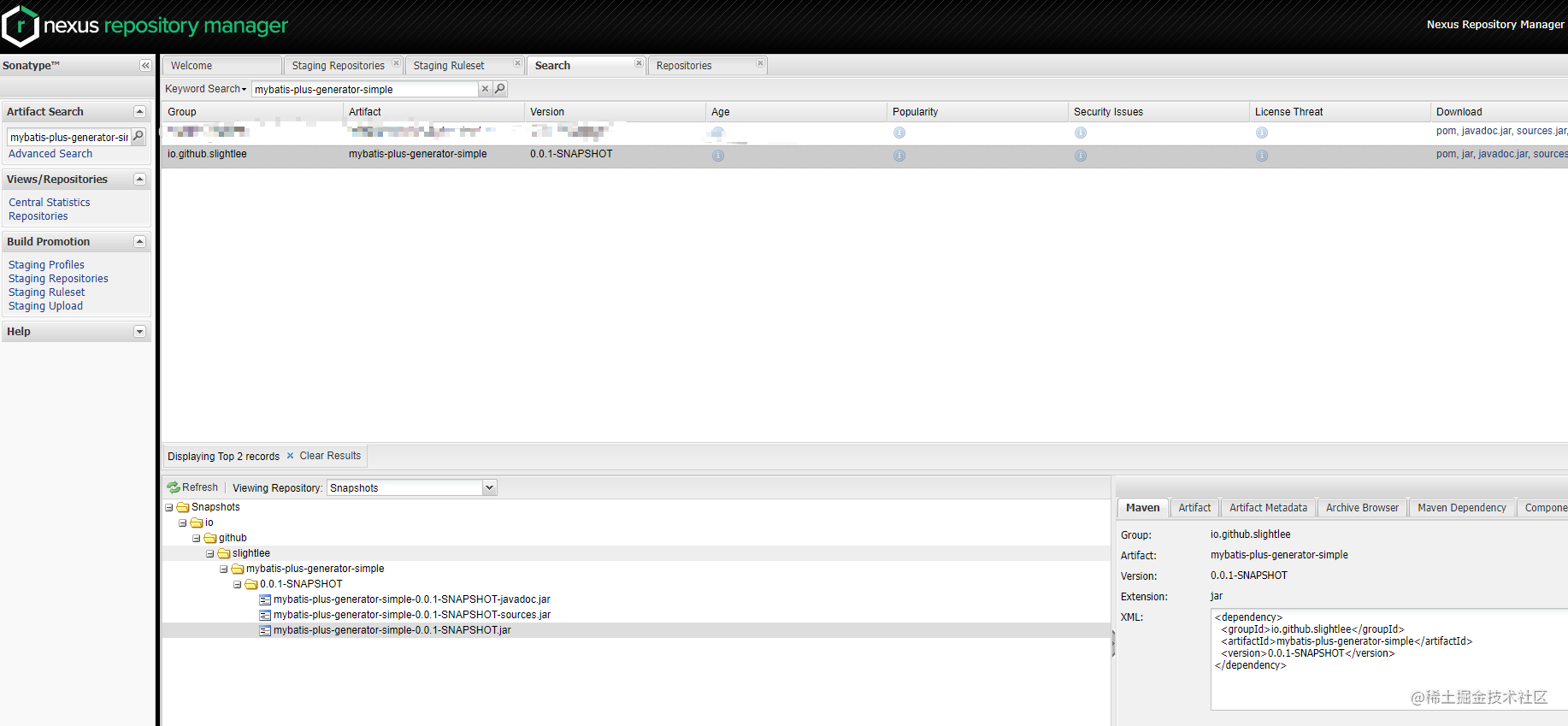Collapse the github folder node
The height and width of the screenshot is (726, 1568).
point(197,539)
